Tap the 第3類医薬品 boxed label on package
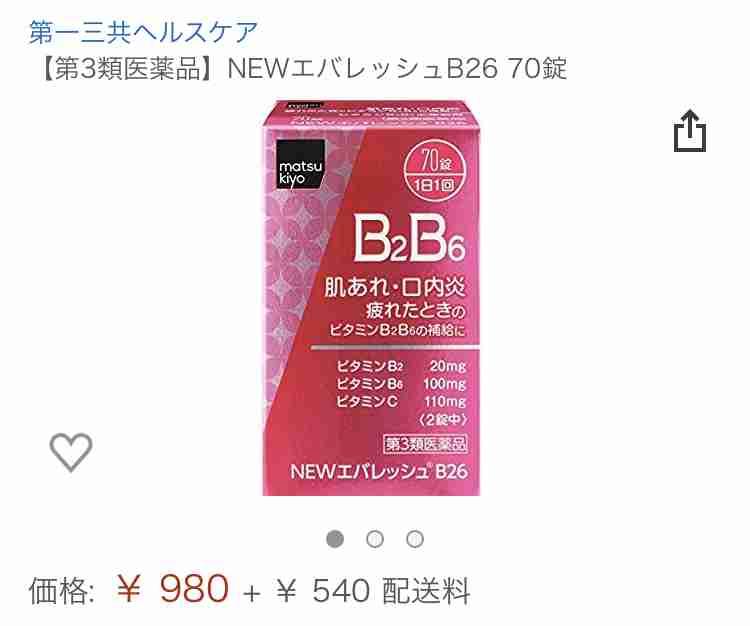 [x=425, y=444]
